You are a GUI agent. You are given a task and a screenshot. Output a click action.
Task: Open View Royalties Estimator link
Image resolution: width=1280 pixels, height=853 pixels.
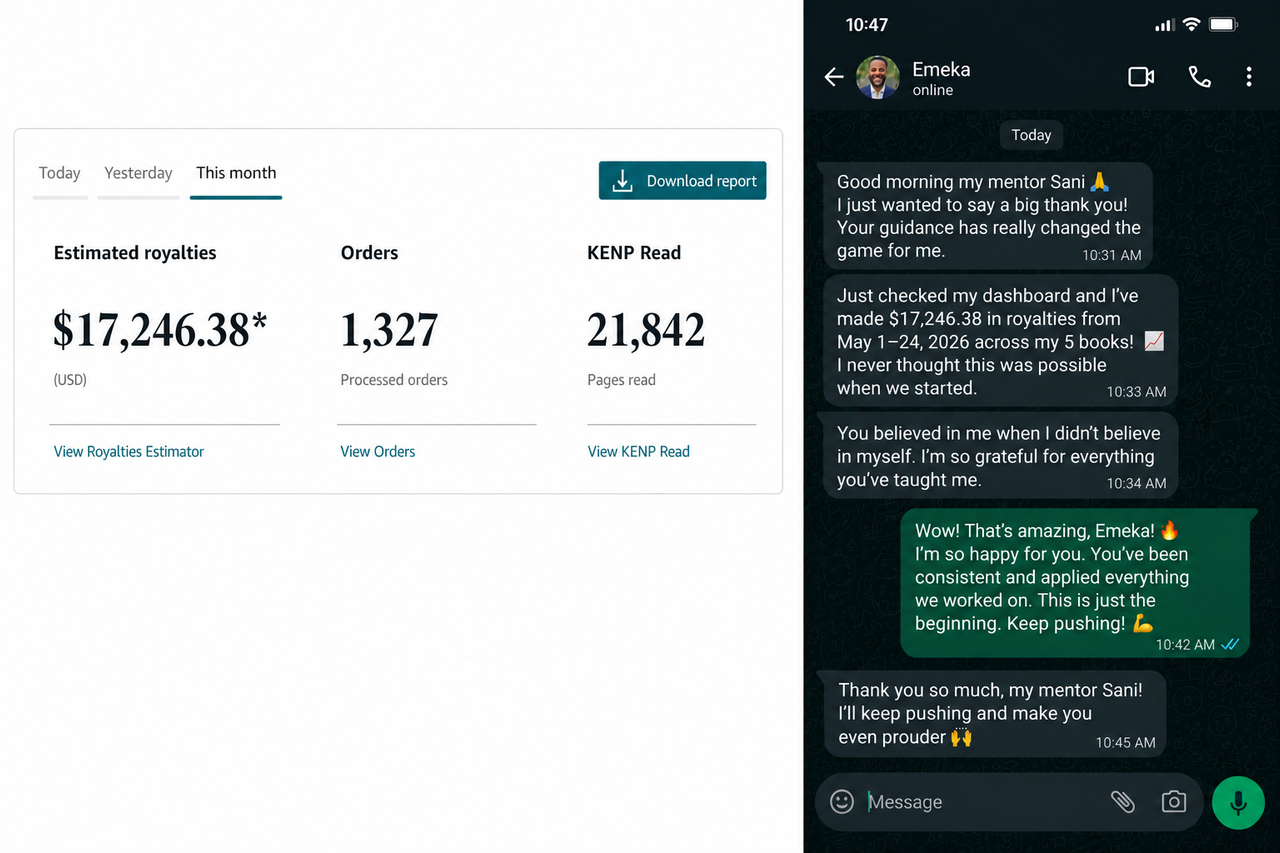coord(129,452)
